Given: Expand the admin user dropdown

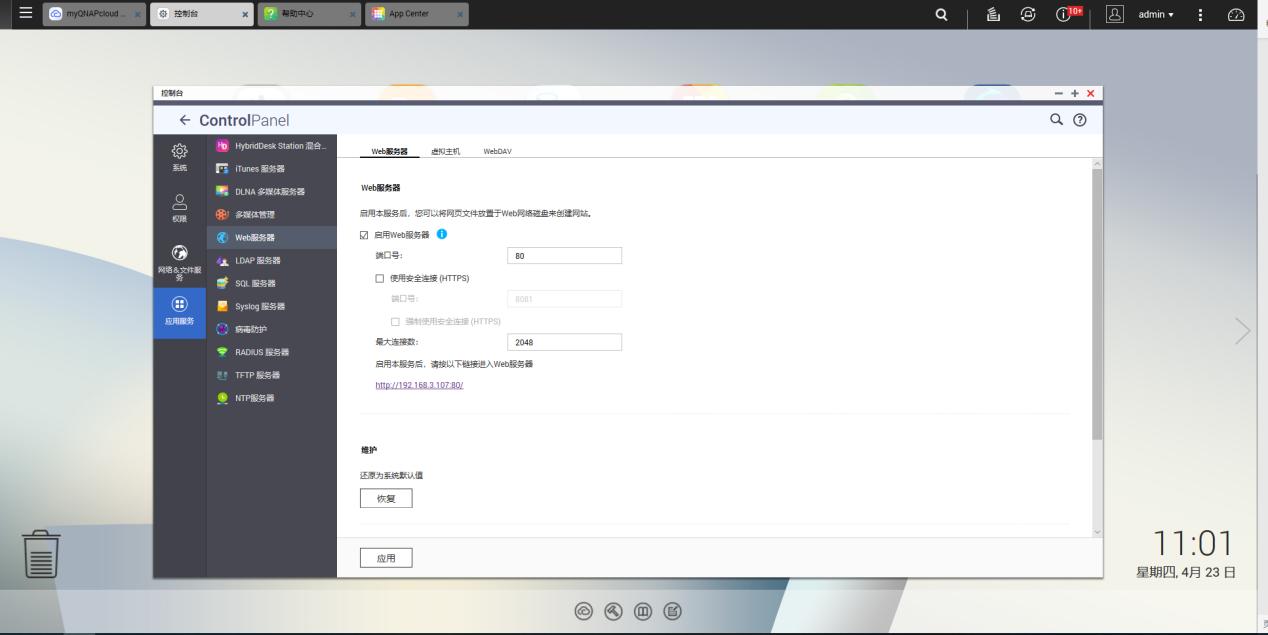Looking at the screenshot, I should 1158,14.
